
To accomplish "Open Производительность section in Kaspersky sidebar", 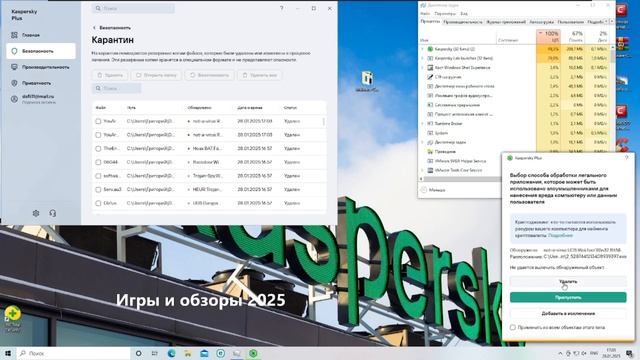I will point(41,67).
